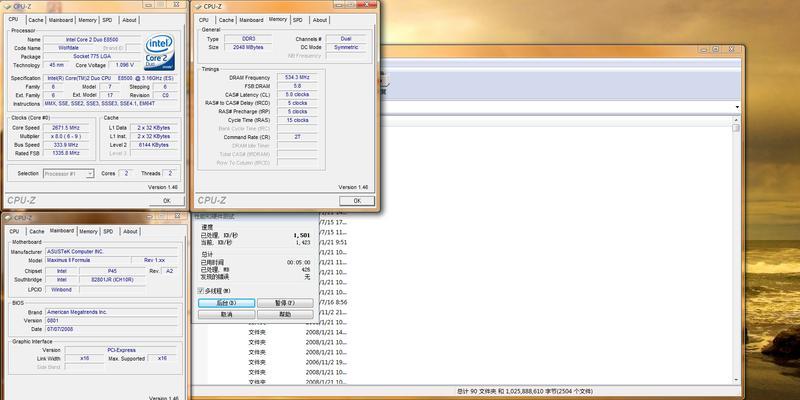Click the Rated FSB value 1335.8 MHz
Viewport: 800px width, 400px height.
coord(65,153)
